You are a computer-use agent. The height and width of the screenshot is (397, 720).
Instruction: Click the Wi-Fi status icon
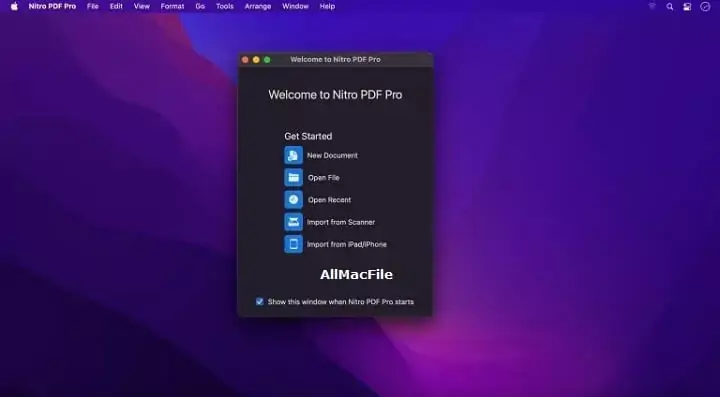(652, 6)
